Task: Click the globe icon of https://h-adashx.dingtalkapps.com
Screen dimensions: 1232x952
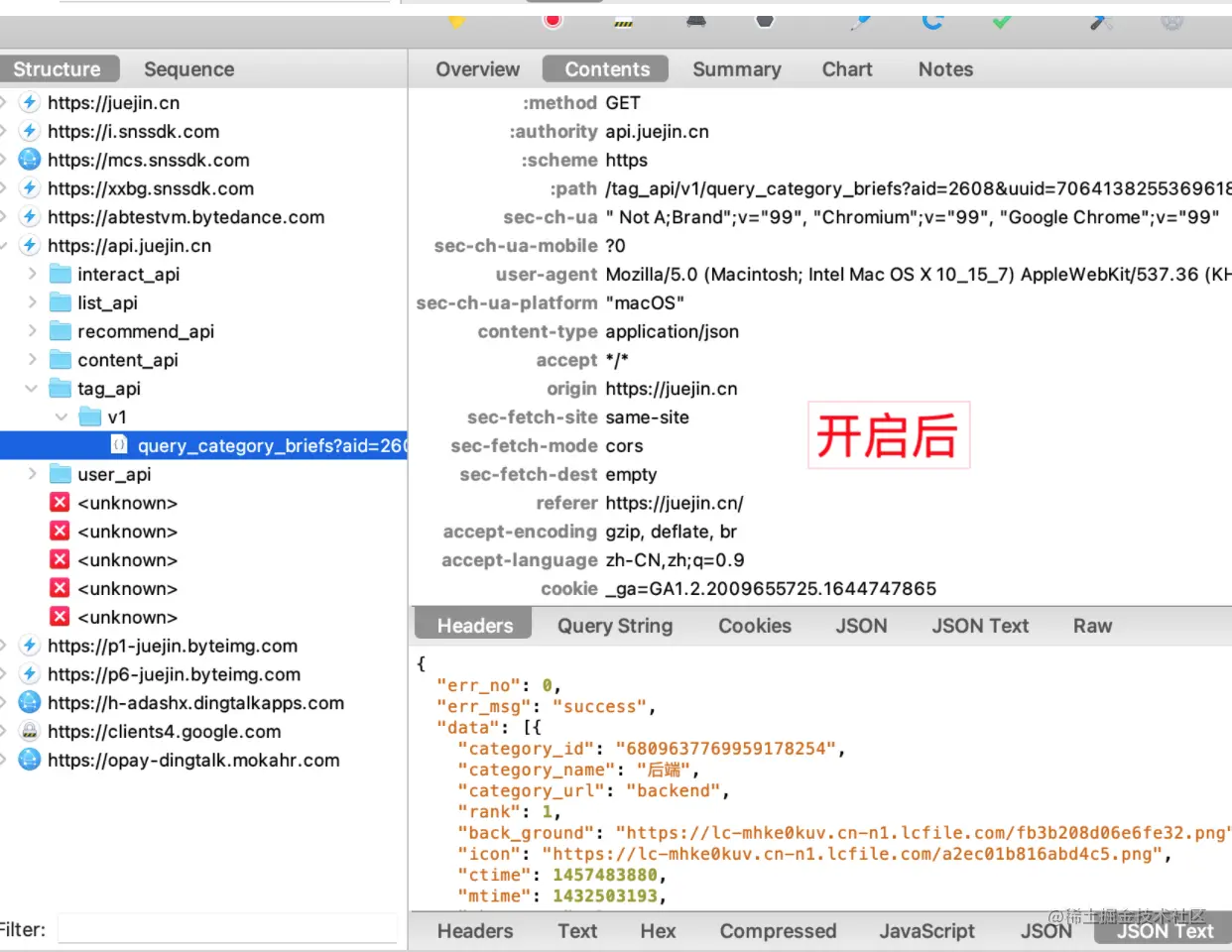Action: click(x=30, y=703)
